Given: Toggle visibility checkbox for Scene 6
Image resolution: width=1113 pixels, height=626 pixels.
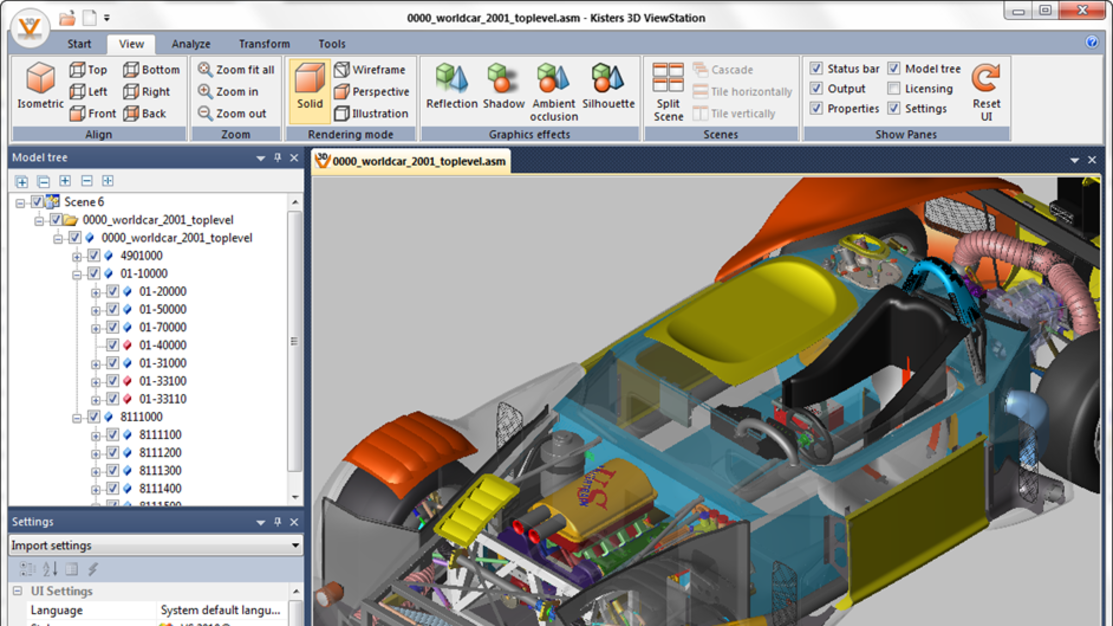Looking at the screenshot, I should point(37,202).
